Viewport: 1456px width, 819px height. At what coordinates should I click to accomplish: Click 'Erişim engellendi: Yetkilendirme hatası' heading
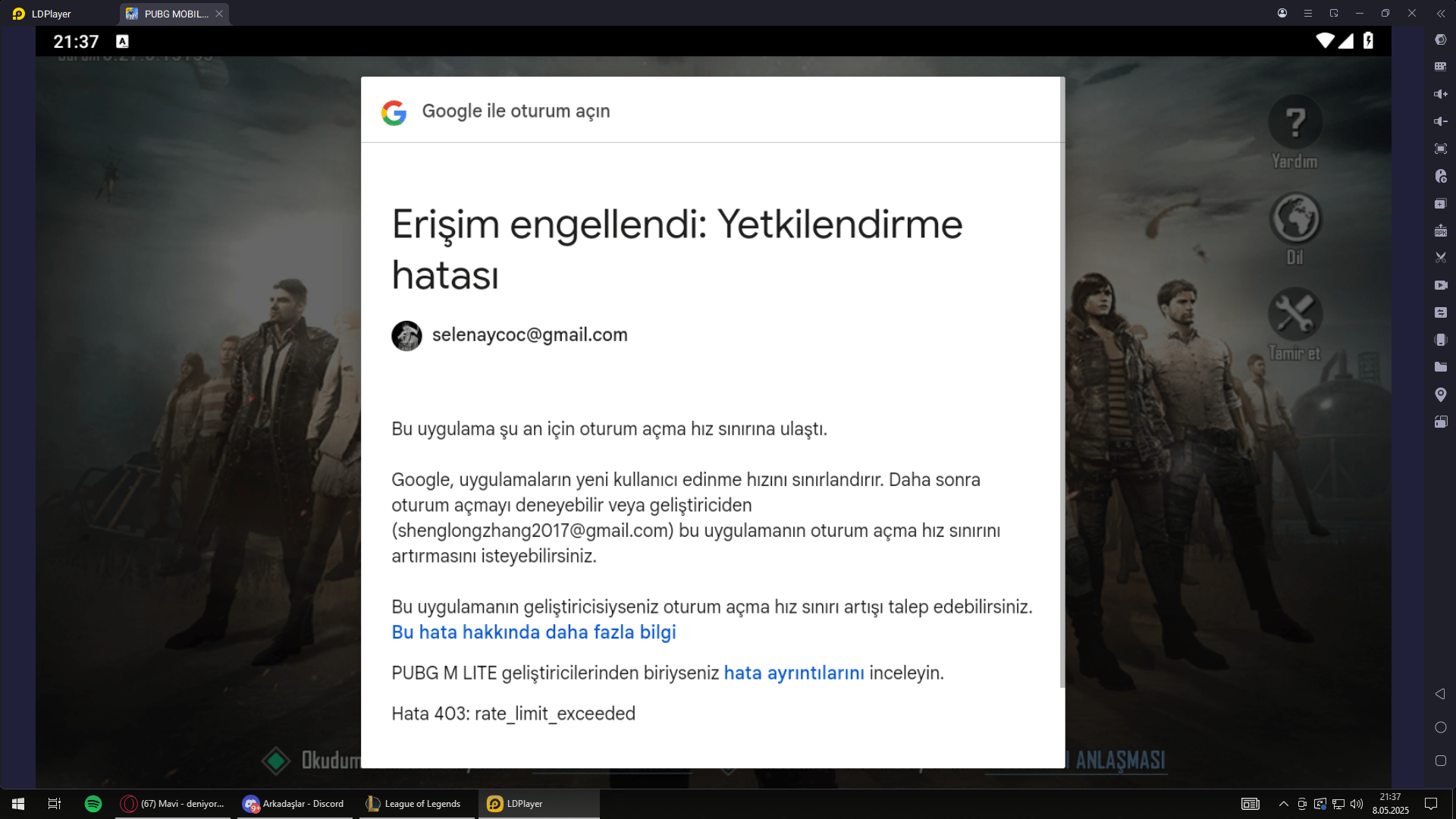tap(676, 249)
